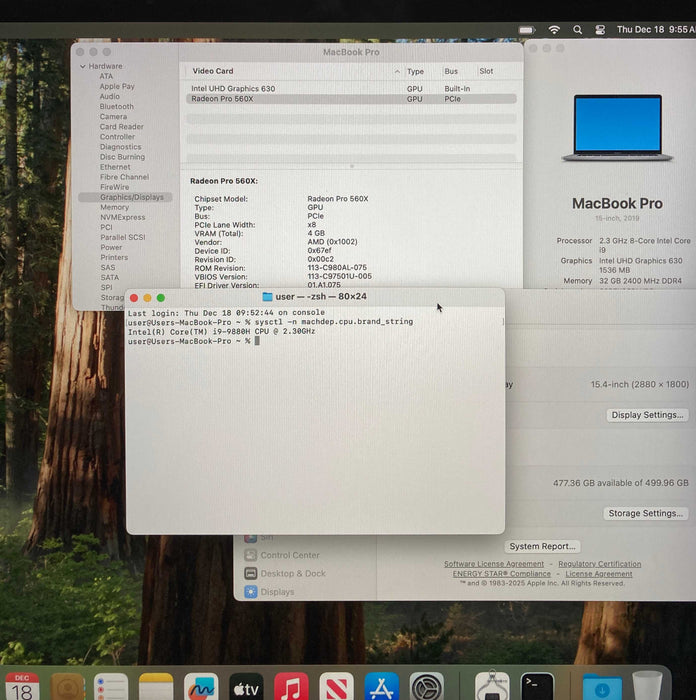This screenshot has width=696, height=700.
Task: Open App Store from the Dock
Action: pos(382,687)
